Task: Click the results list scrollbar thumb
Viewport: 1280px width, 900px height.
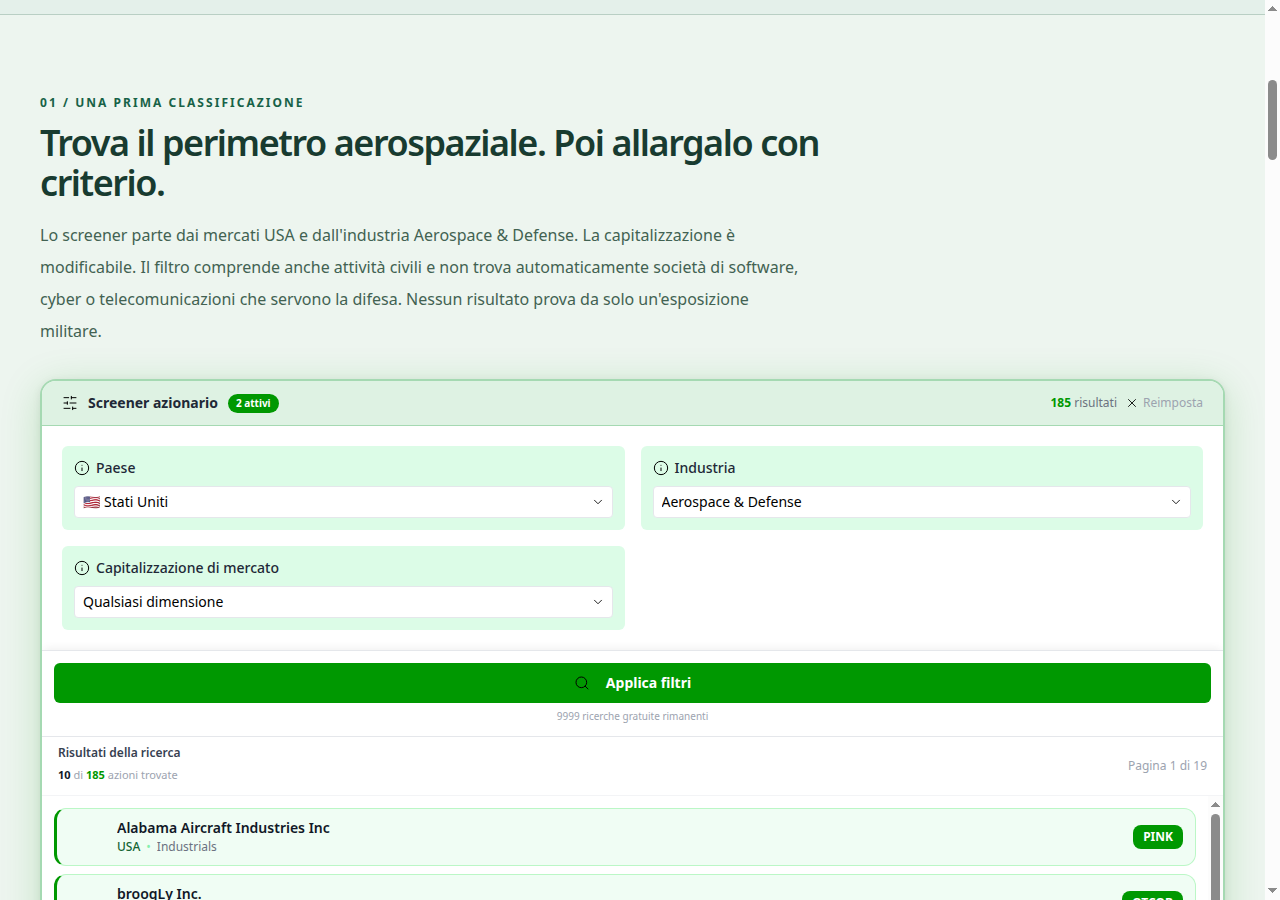Action: pyautogui.click(x=1216, y=856)
